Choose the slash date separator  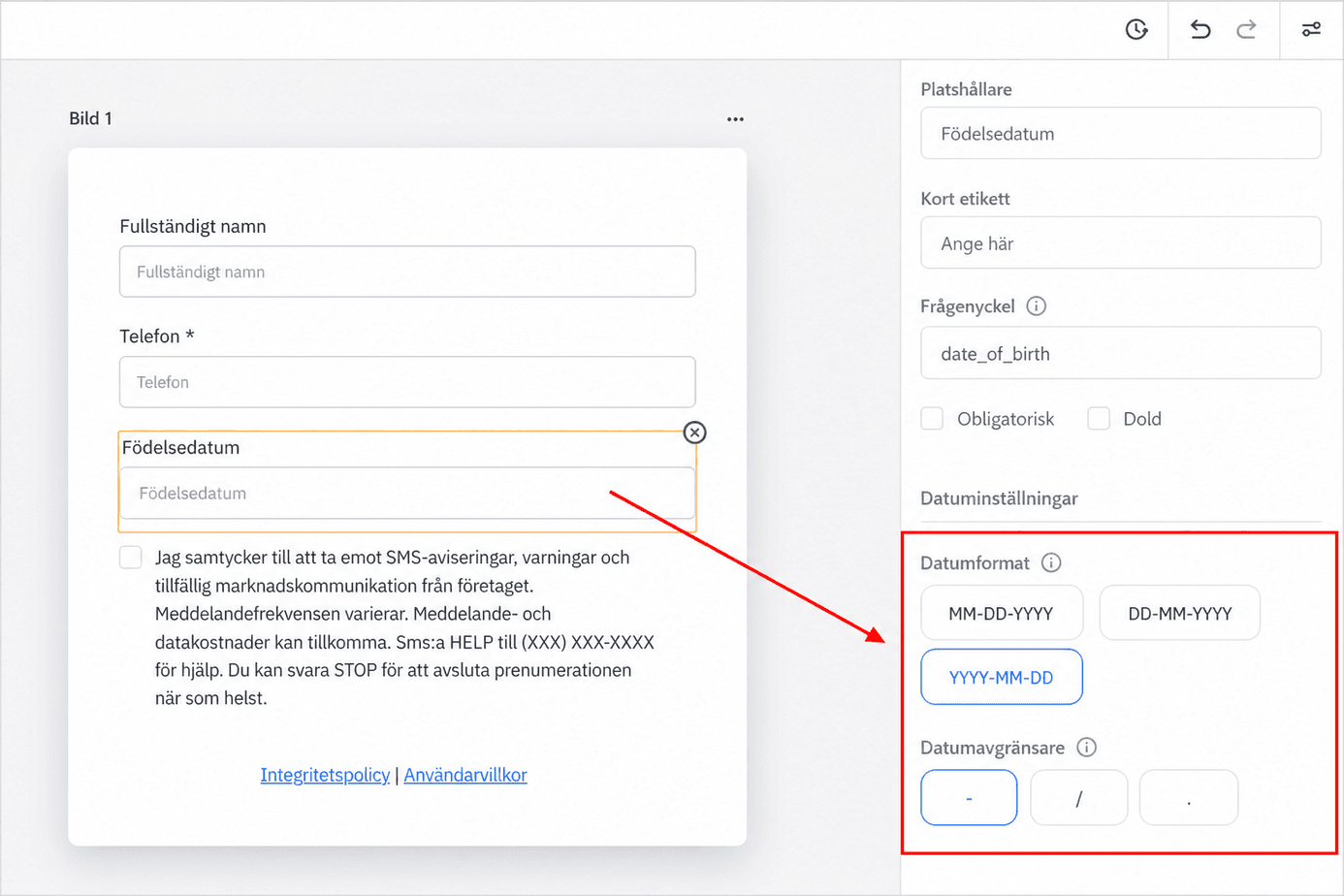click(x=1079, y=798)
